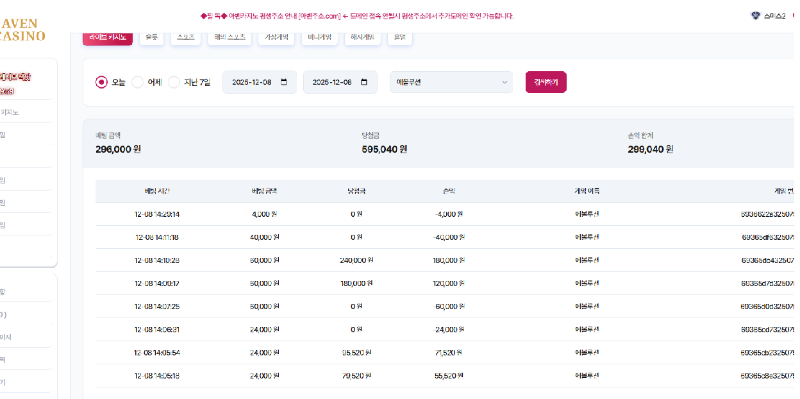
Task: Click the 배팅 시간 column header
Action: click(157, 191)
